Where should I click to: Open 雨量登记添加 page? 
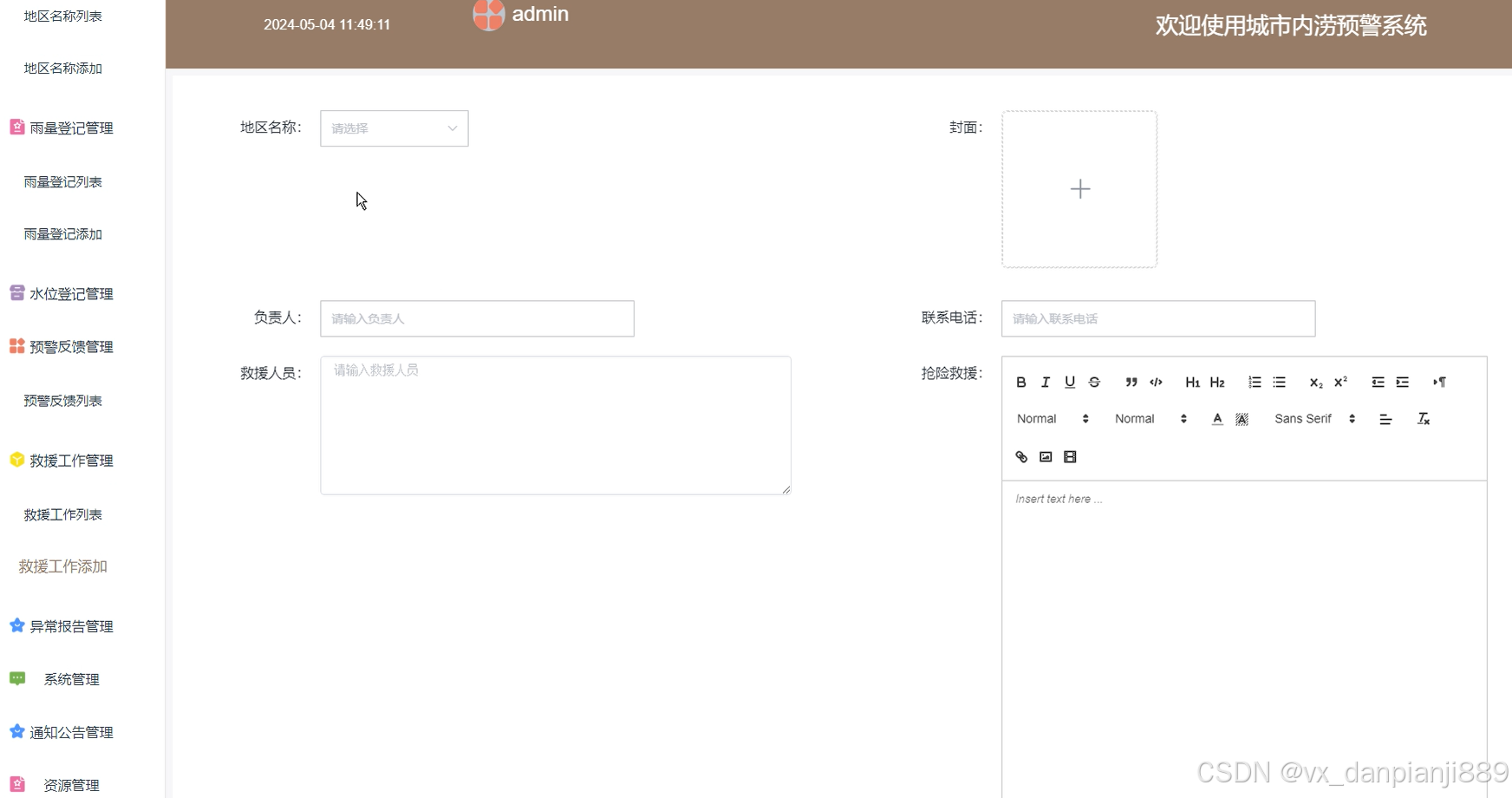tap(63, 234)
